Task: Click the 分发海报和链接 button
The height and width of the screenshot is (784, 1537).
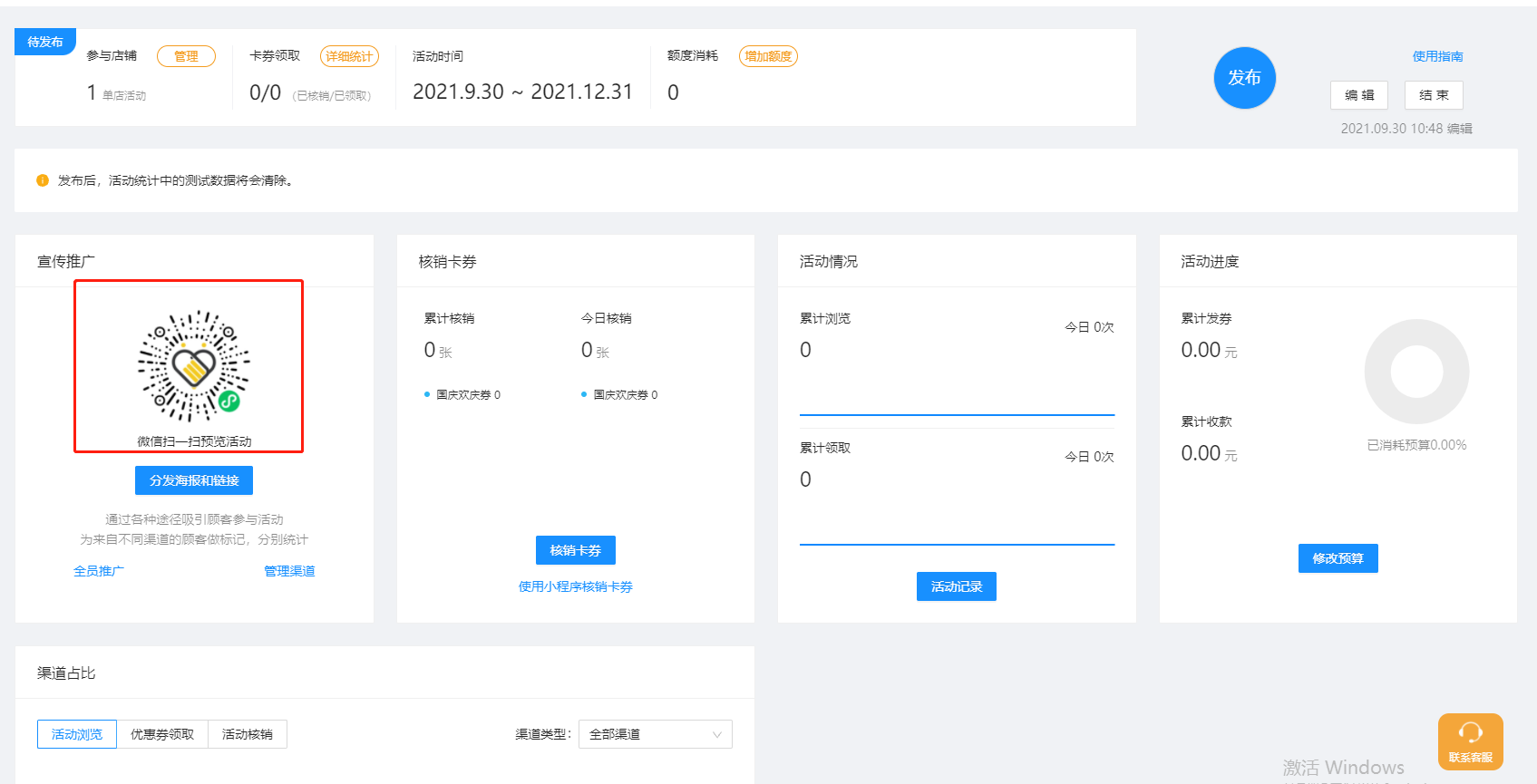Action: click(x=194, y=480)
